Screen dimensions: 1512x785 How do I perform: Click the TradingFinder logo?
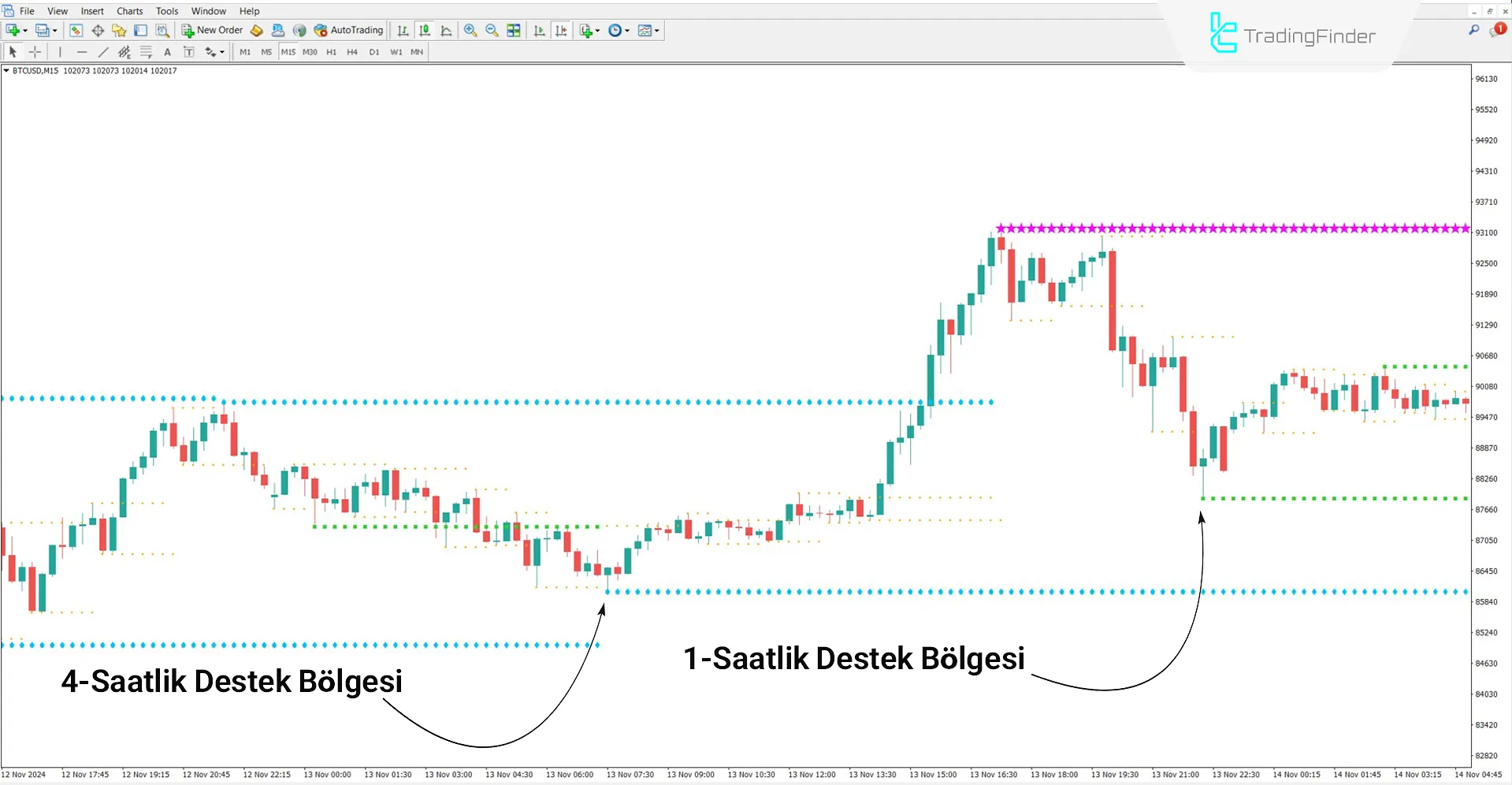(1292, 35)
